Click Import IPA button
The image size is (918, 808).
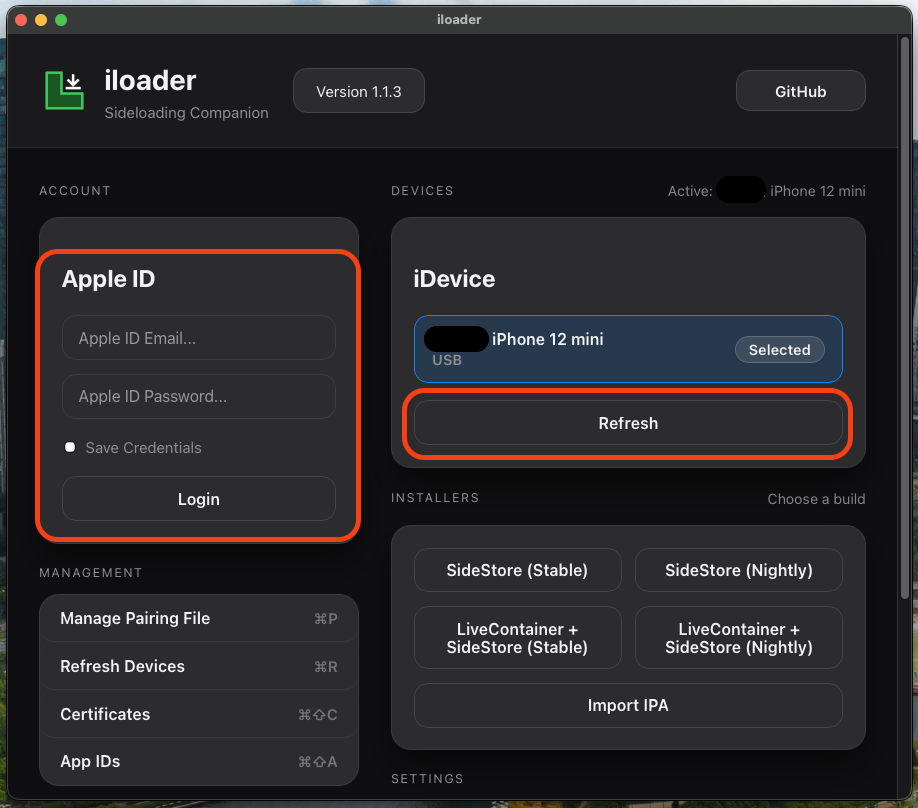point(628,705)
